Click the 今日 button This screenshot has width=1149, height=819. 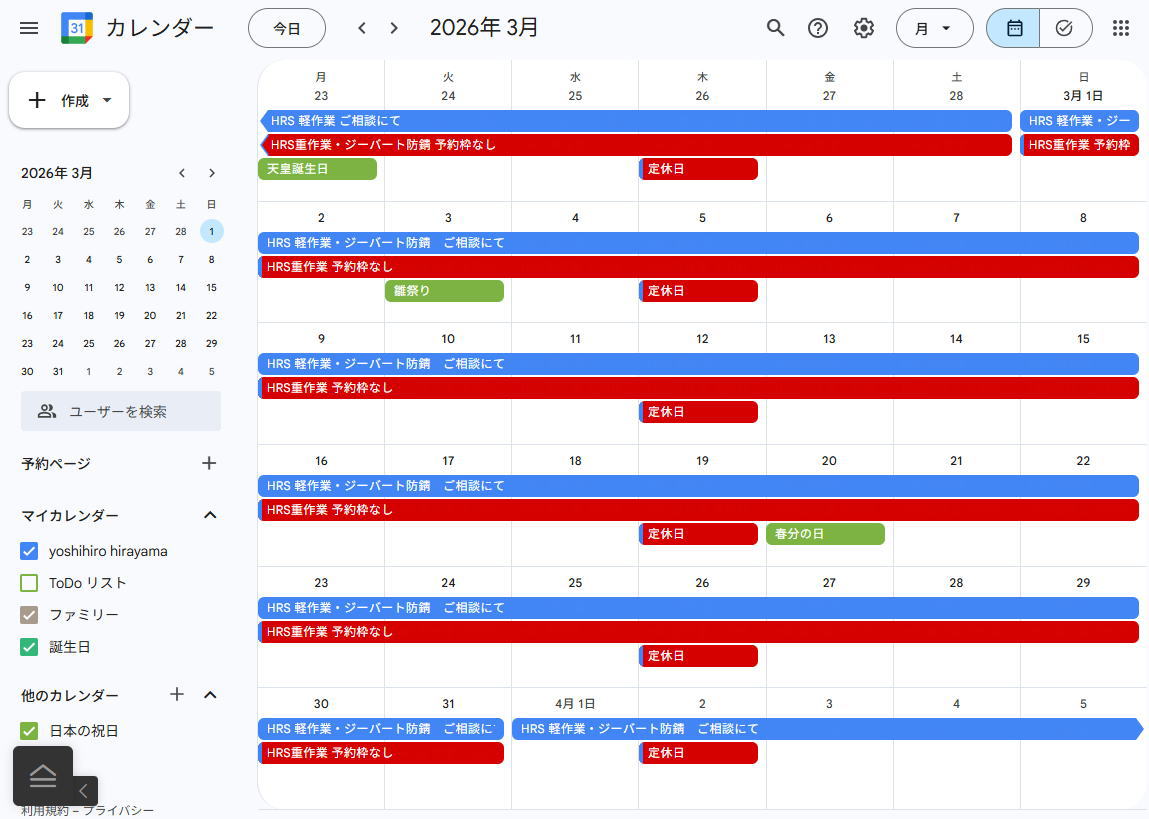pyautogui.click(x=287, y=28)
